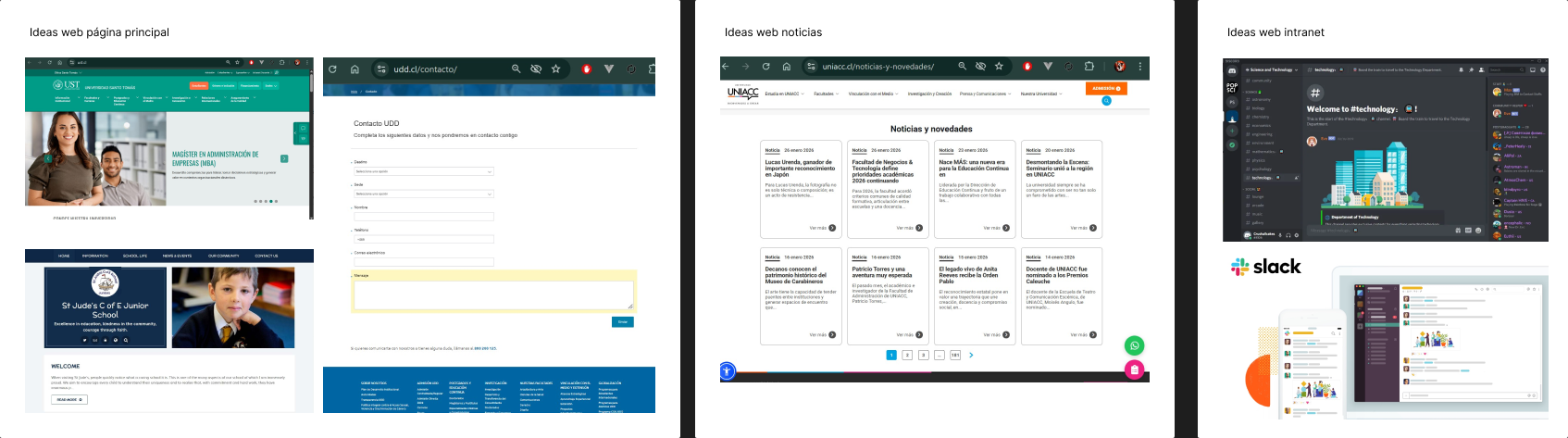Click the puzzle extensions icon in uniacc.cl browser bar
This screenshot has width=1568, height=438.
pos(1089,67)
